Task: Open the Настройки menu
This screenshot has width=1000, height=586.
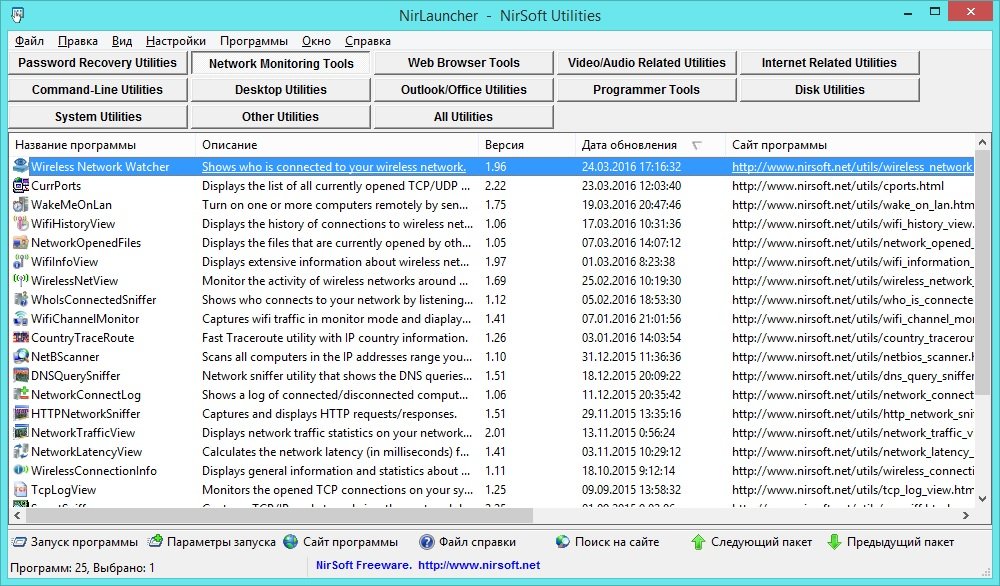Action: (x=175, y=41)
